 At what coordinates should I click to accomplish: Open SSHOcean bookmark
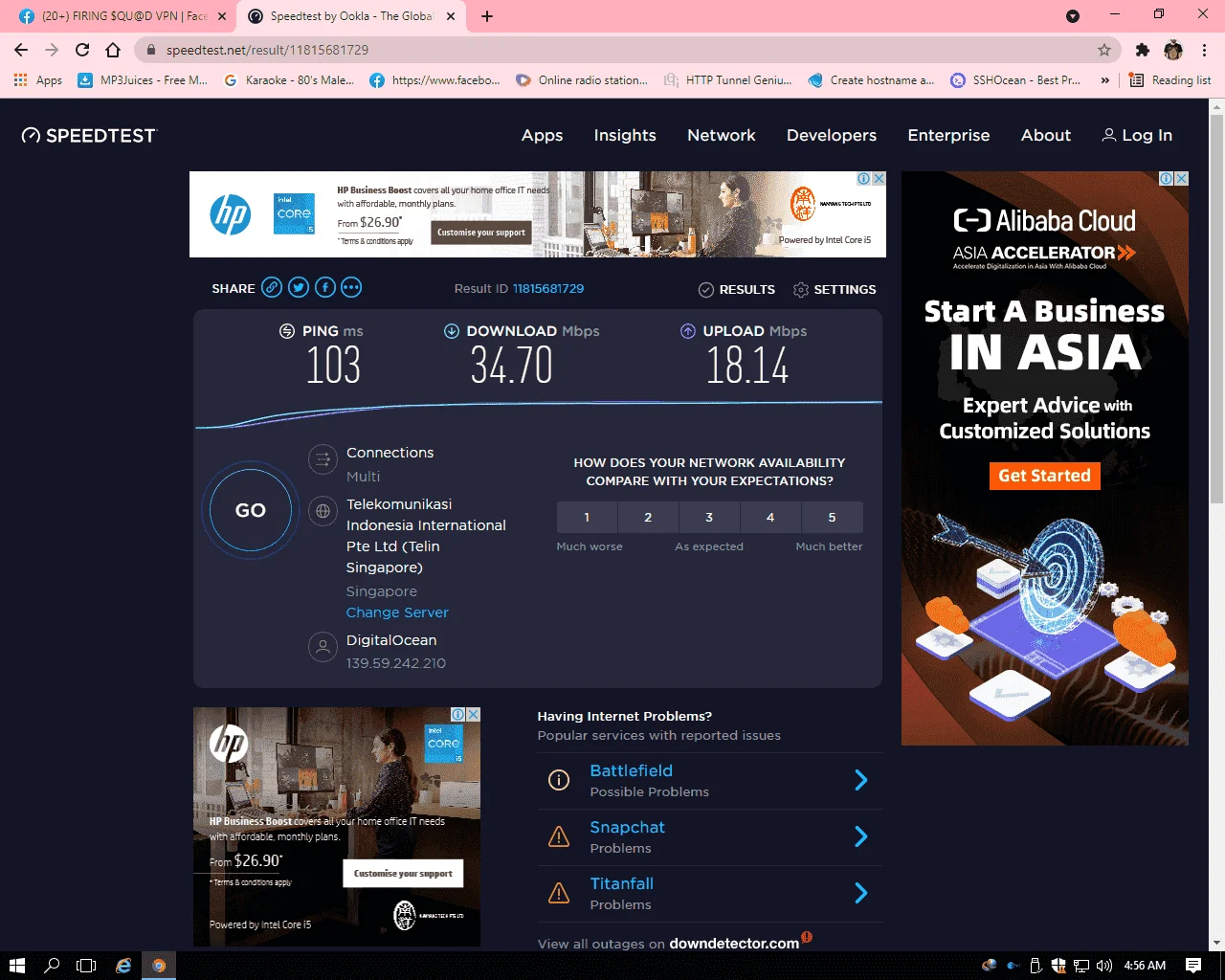[1014, 80]
